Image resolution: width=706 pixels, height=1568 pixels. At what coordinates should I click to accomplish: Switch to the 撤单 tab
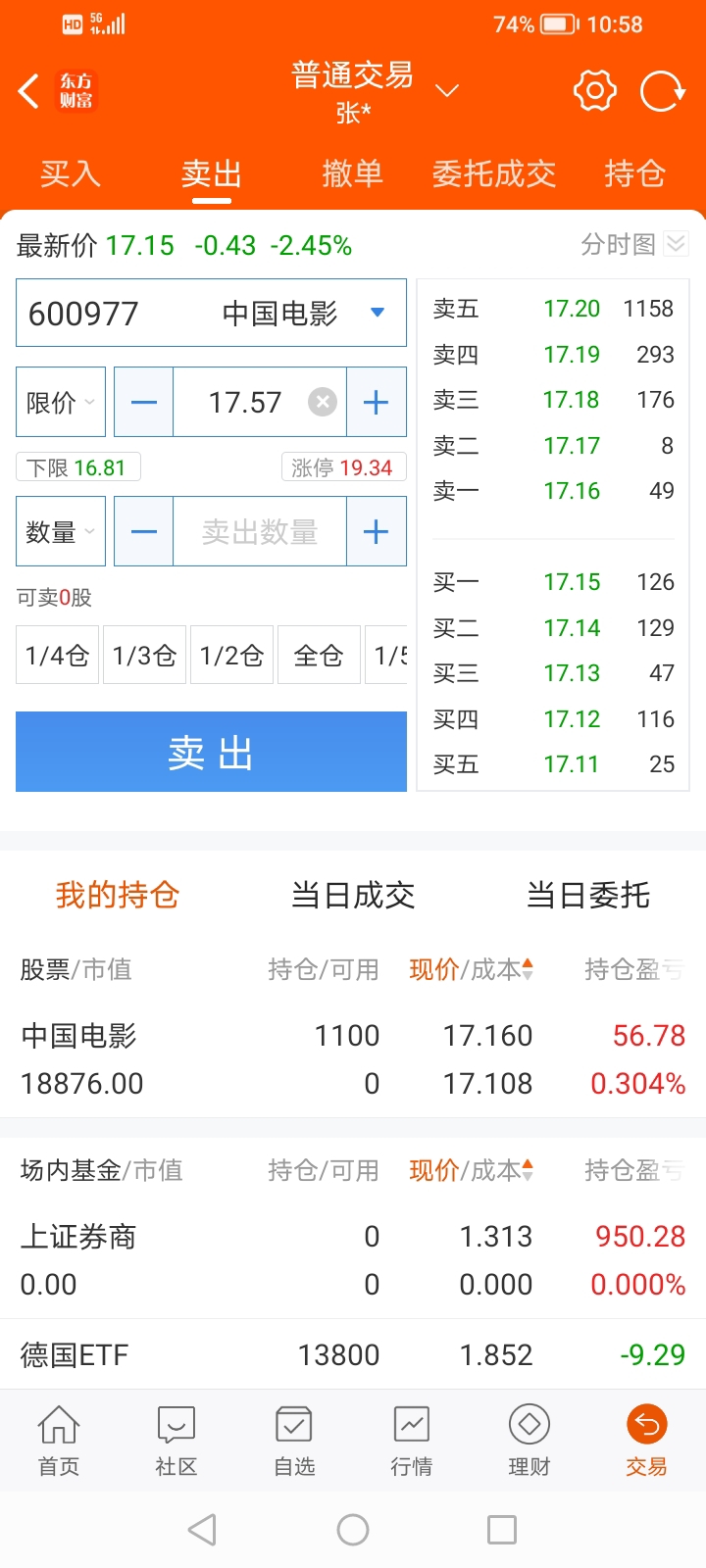point(353,173)
